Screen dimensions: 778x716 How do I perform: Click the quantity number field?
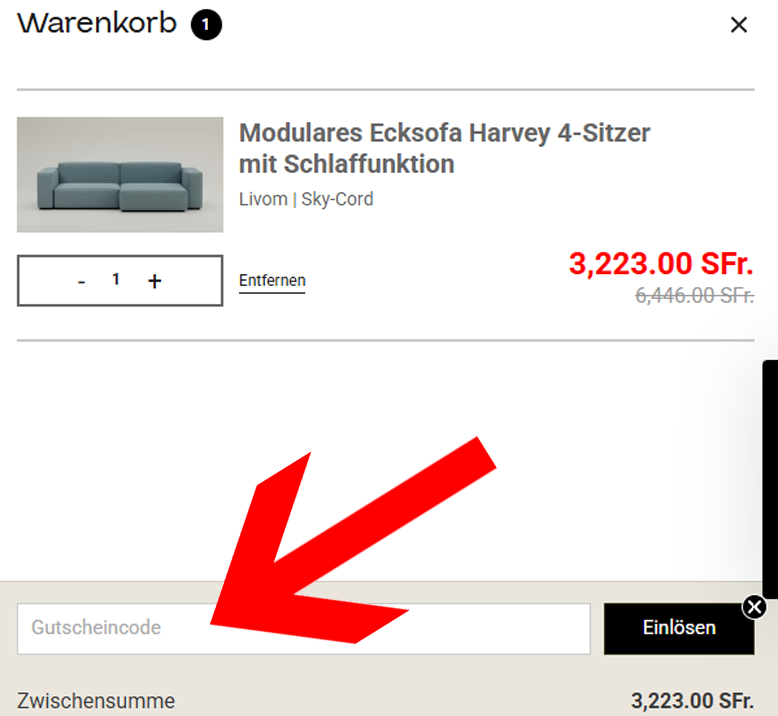[x=116, y=279]
